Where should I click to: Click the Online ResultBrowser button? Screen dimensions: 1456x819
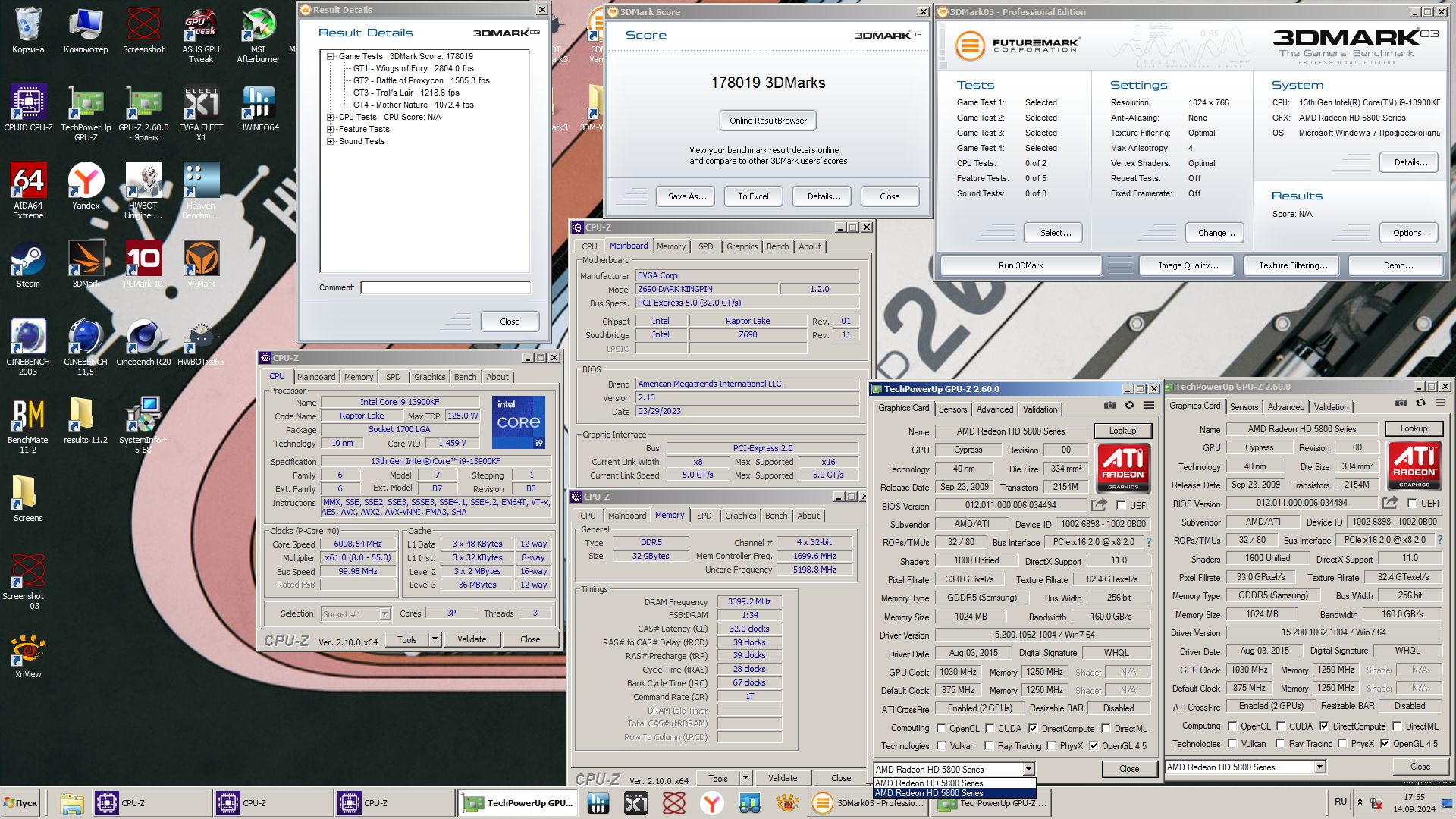[768, 121]
